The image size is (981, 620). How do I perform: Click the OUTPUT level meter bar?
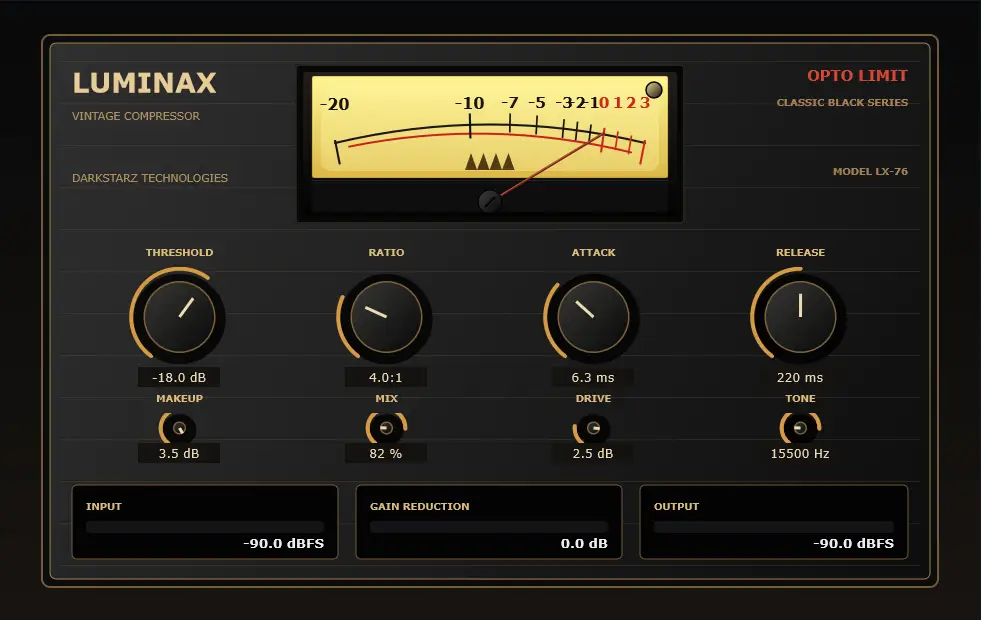[x=774, y=527]
